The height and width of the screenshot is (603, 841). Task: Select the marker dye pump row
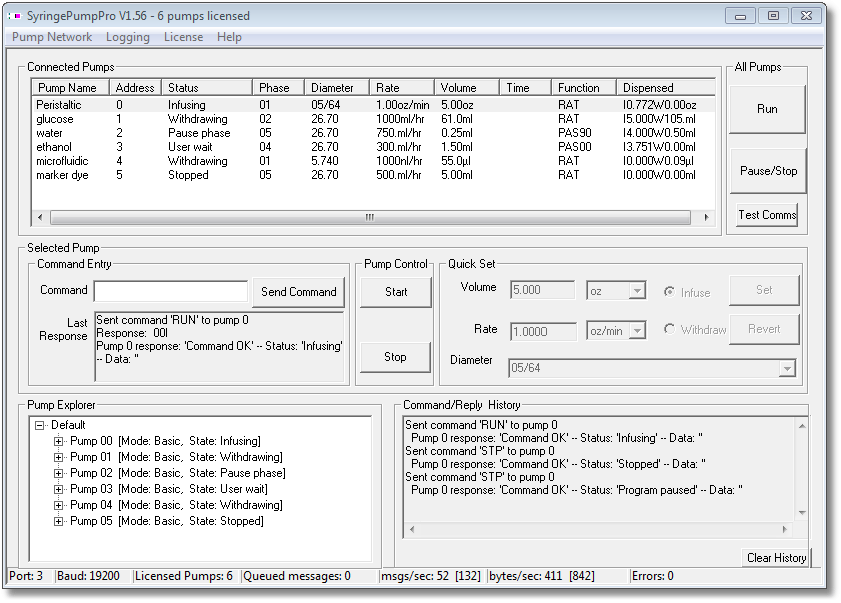point(373,174)
